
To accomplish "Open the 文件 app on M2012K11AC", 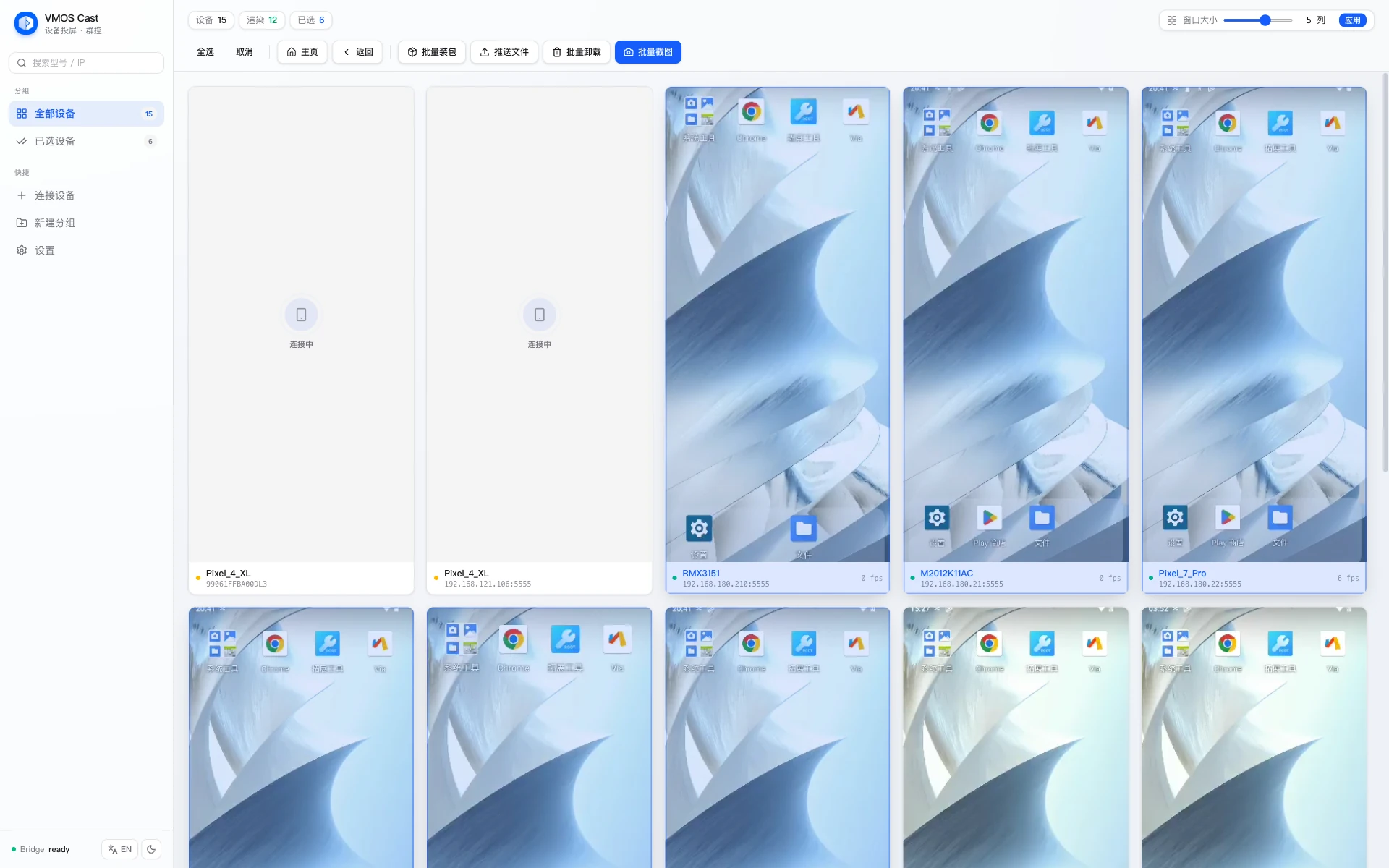I will point(1042,518).
